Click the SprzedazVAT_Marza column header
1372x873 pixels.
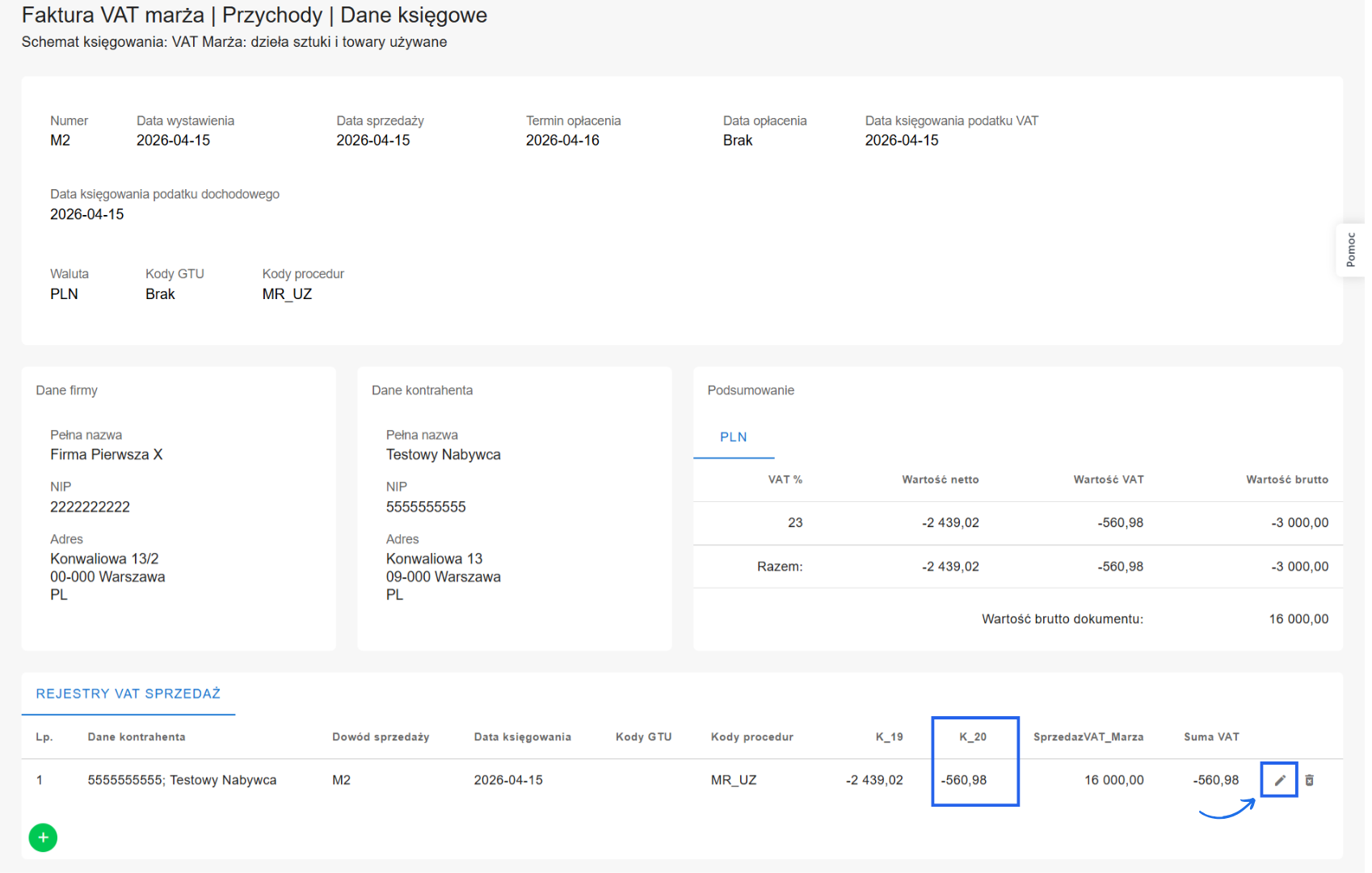point(1088,737)
